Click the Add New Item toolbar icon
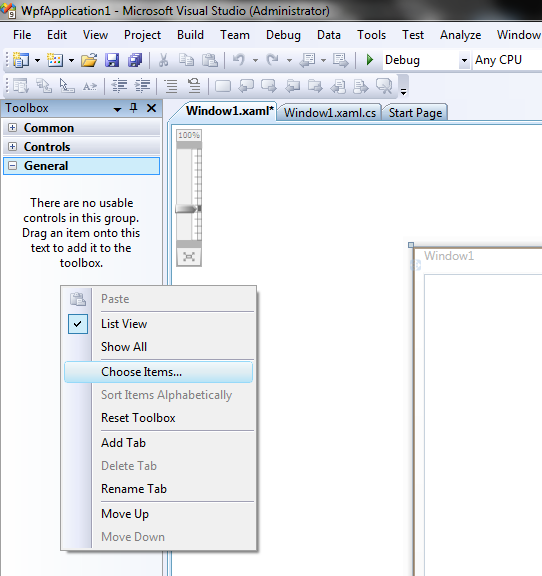 (55, 60)
